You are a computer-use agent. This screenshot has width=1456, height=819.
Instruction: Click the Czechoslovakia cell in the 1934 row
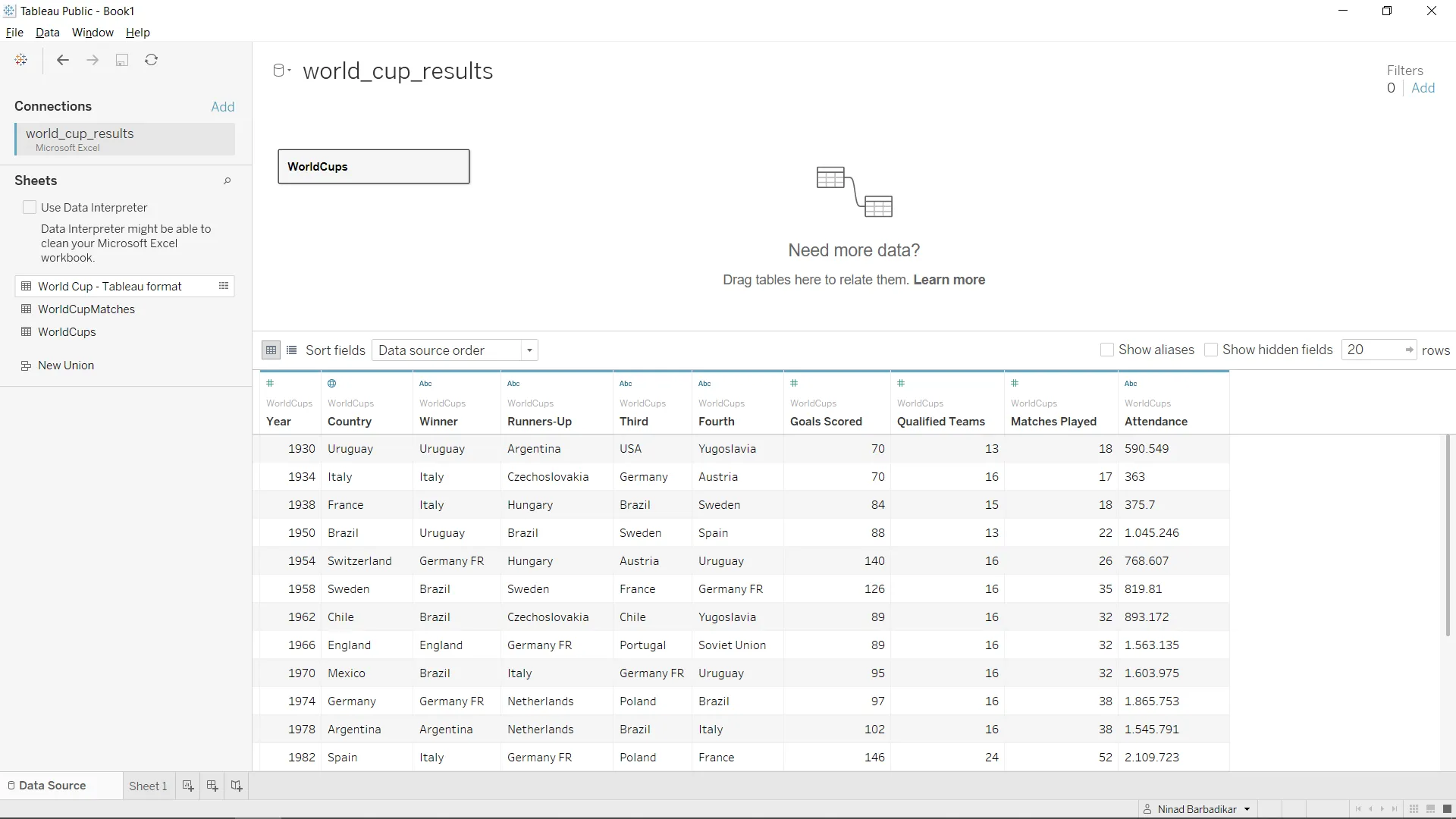click(x=548, y=477)
